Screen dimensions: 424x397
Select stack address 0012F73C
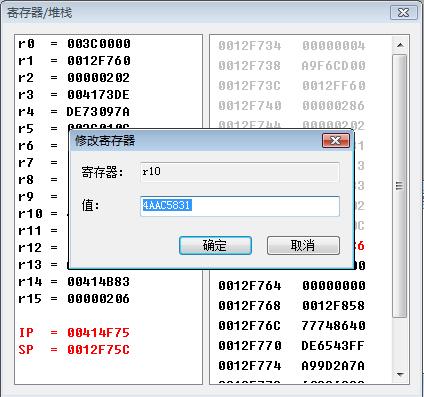(250, 86)
